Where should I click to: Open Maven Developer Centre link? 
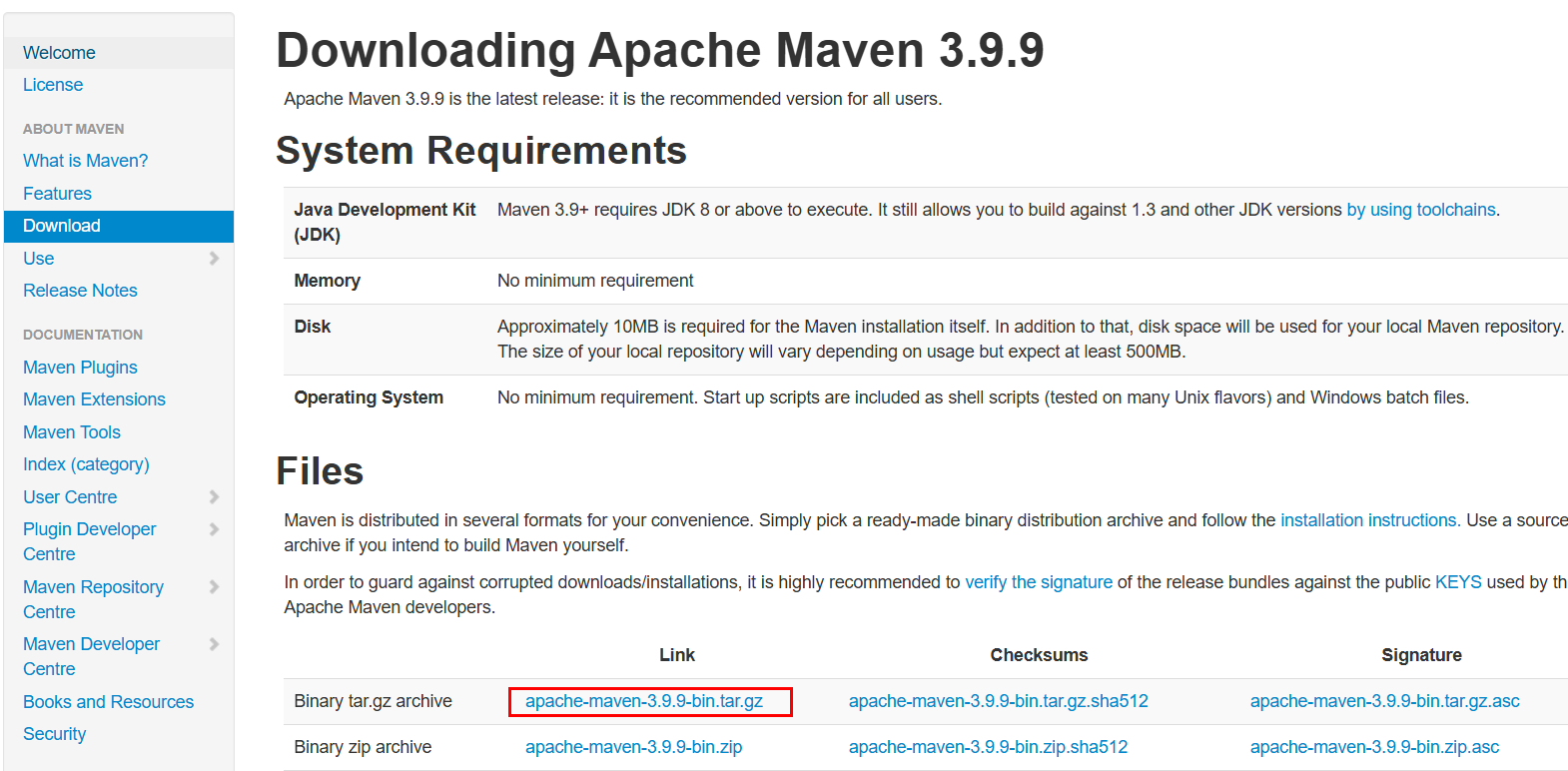click(91, 656)
